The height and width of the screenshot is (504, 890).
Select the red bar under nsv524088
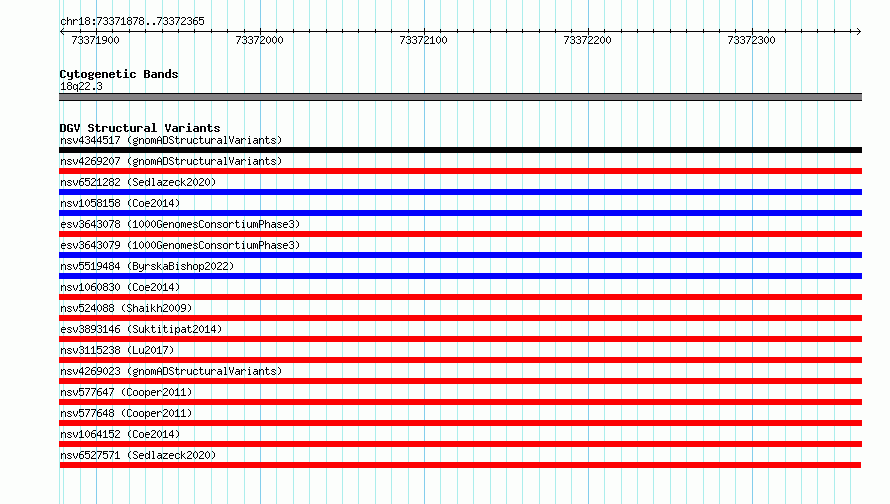pos(460,318)
